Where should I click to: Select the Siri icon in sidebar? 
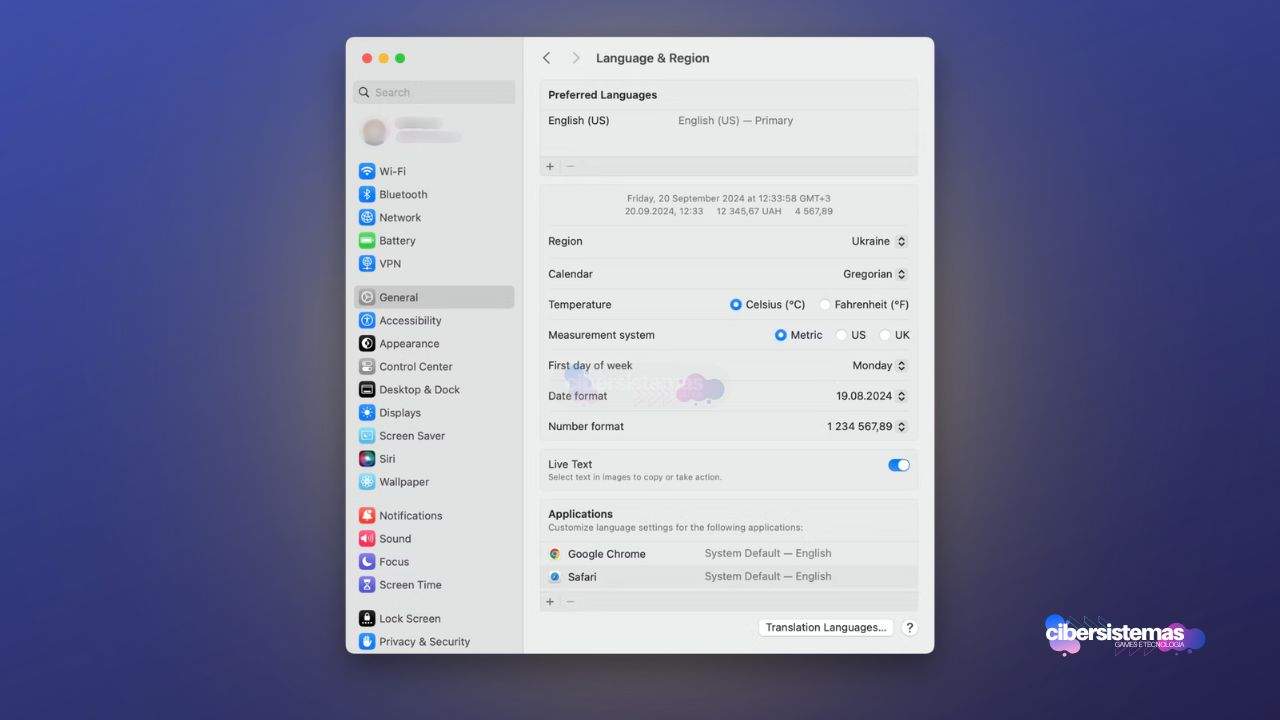(x=367, y=459)
